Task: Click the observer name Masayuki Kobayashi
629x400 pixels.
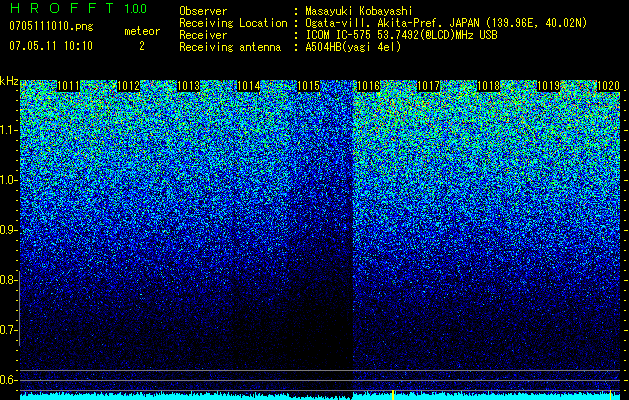Action: (359, 11)
